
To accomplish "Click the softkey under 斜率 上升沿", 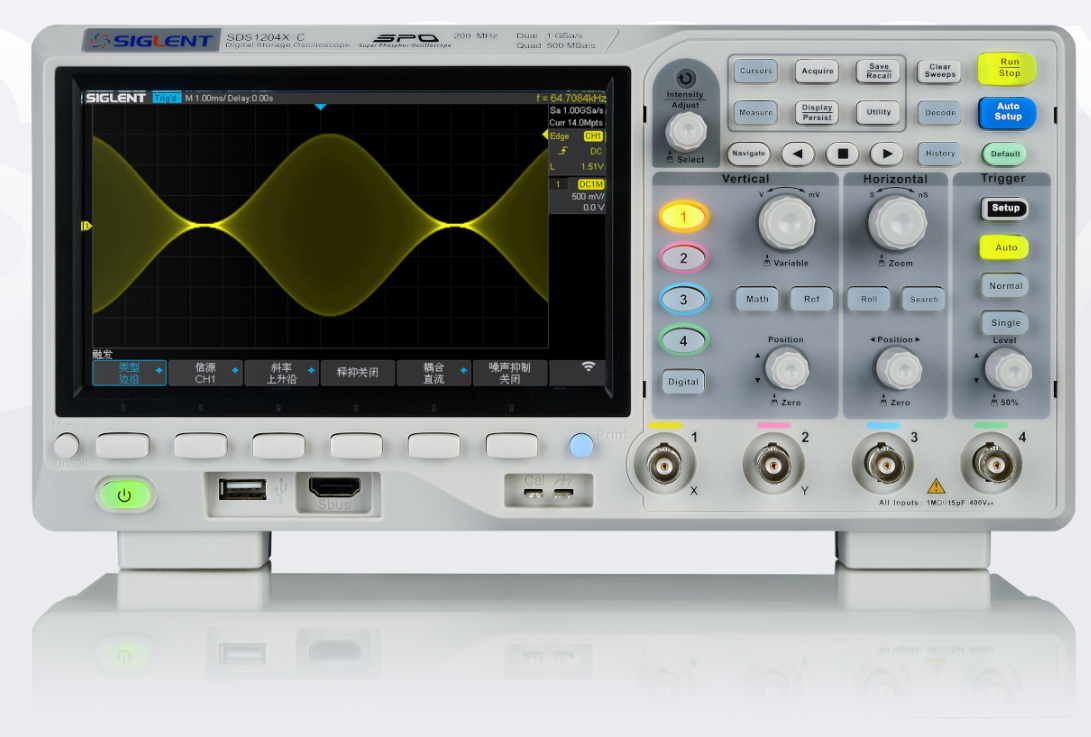I will coord(278,445).
